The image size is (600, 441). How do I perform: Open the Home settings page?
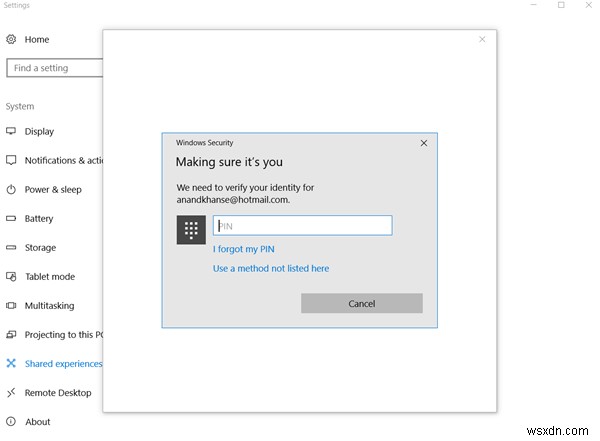pyautogui.click(x=37, y=39)
